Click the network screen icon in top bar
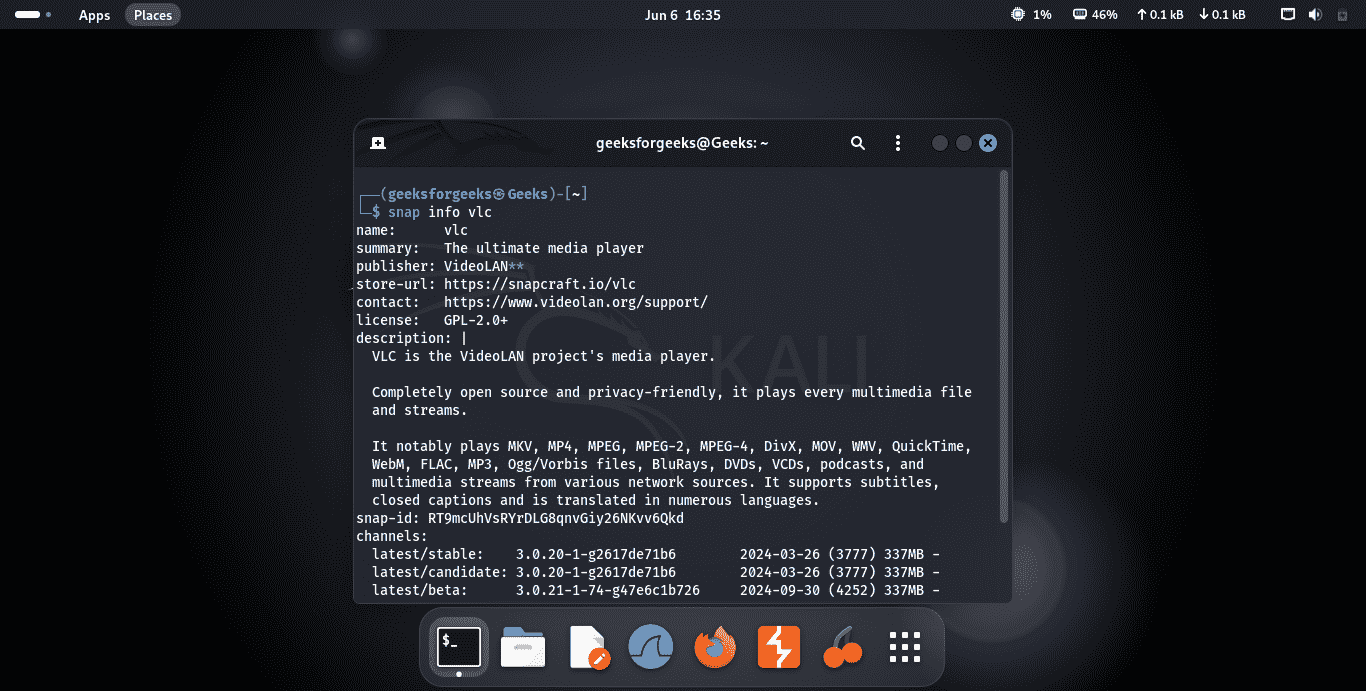This screenshot has width=1366, height=691. tap(1289, 15)
